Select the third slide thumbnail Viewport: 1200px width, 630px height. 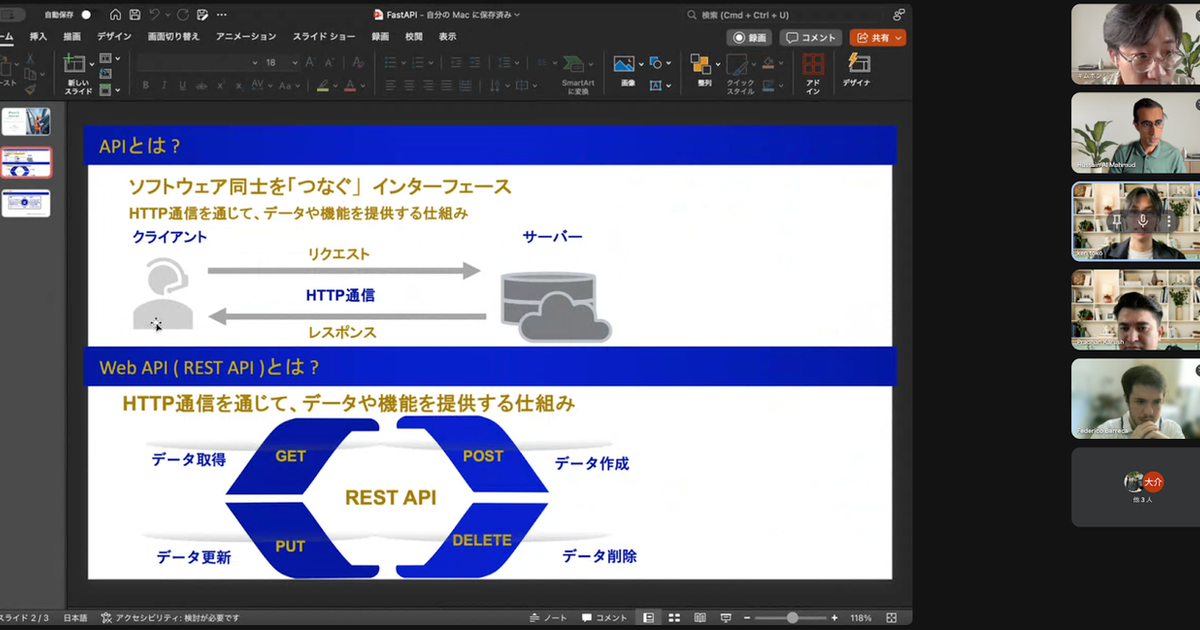pos(27,202)
